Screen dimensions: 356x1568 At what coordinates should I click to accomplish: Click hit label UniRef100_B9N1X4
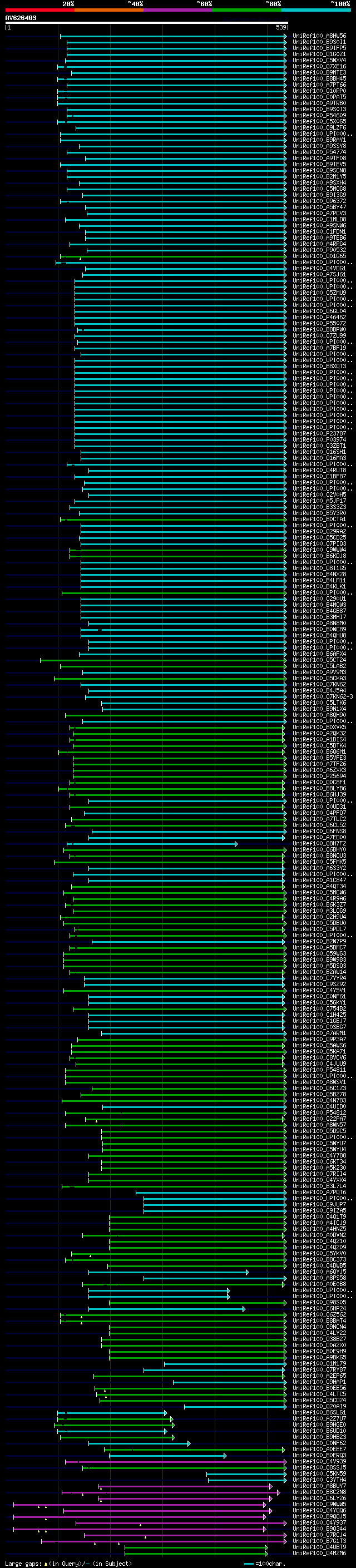pos(319,709)
